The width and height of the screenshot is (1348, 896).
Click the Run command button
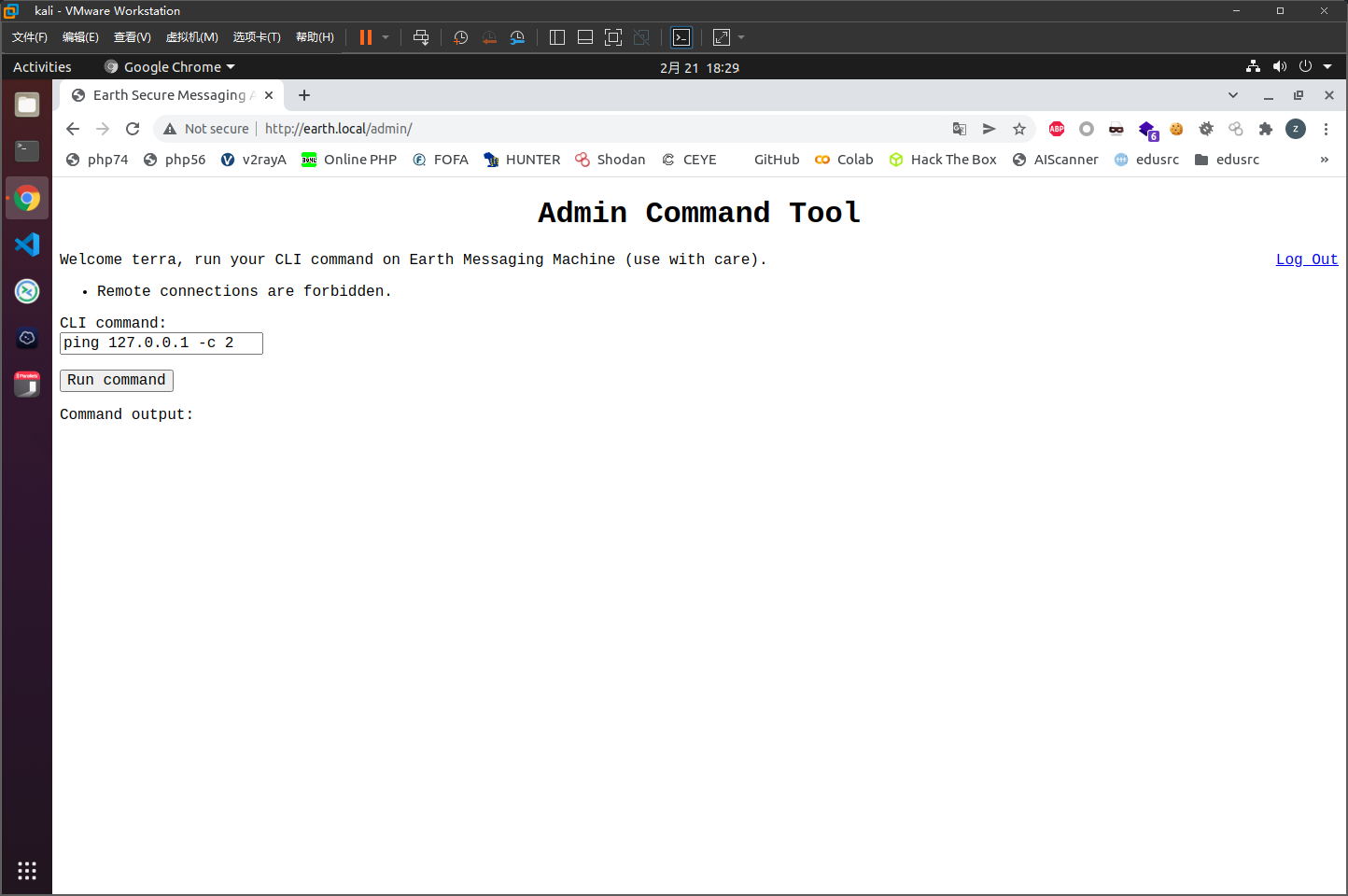click(117, 381)
